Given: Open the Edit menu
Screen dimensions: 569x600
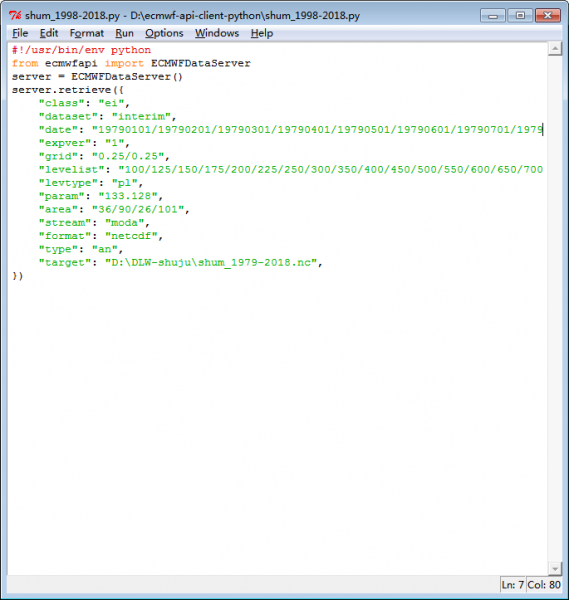Looking at the screenshot, I should click(49, 33).
